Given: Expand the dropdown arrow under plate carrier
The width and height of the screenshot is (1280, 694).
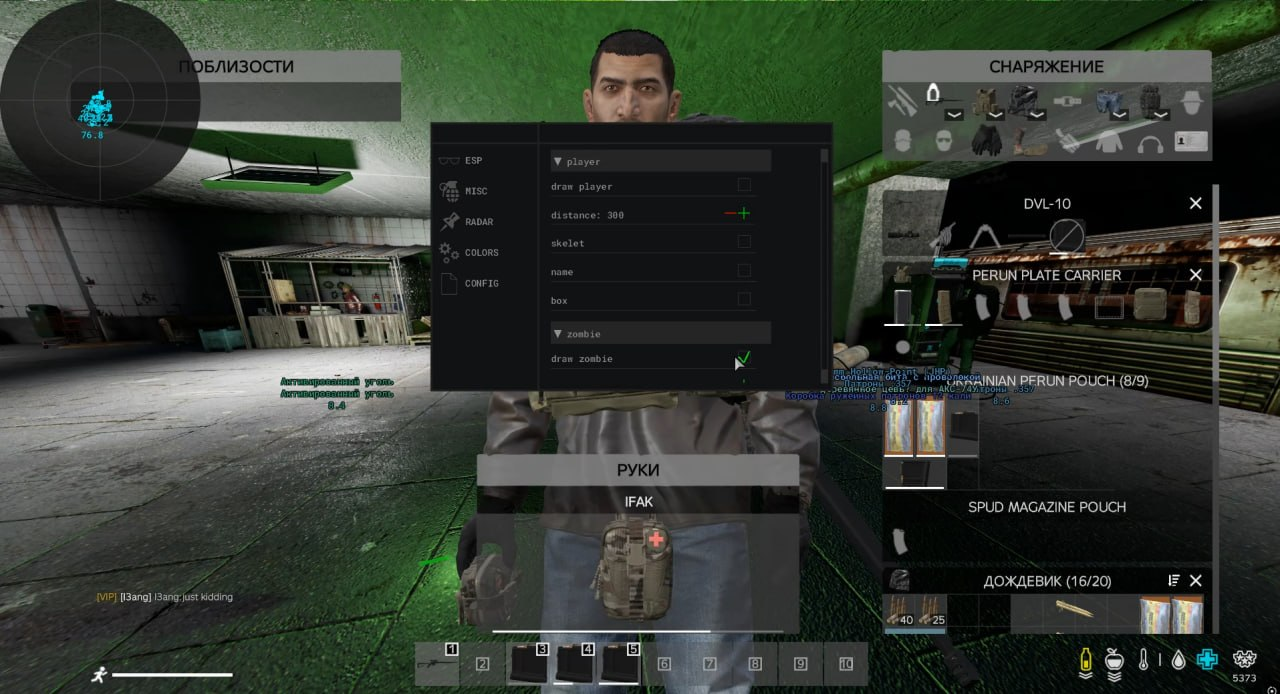Looking at the screenshot, I should (x=995, y=115).
